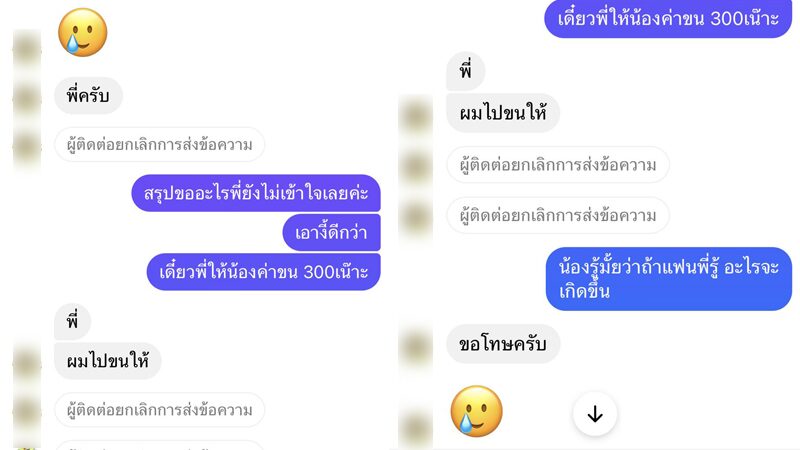Tap the crying-smile emoji below the 'ขอโทษครับ' message
Image resolution: width=800 pixels, height=450 pixels.
coord(477,411)
